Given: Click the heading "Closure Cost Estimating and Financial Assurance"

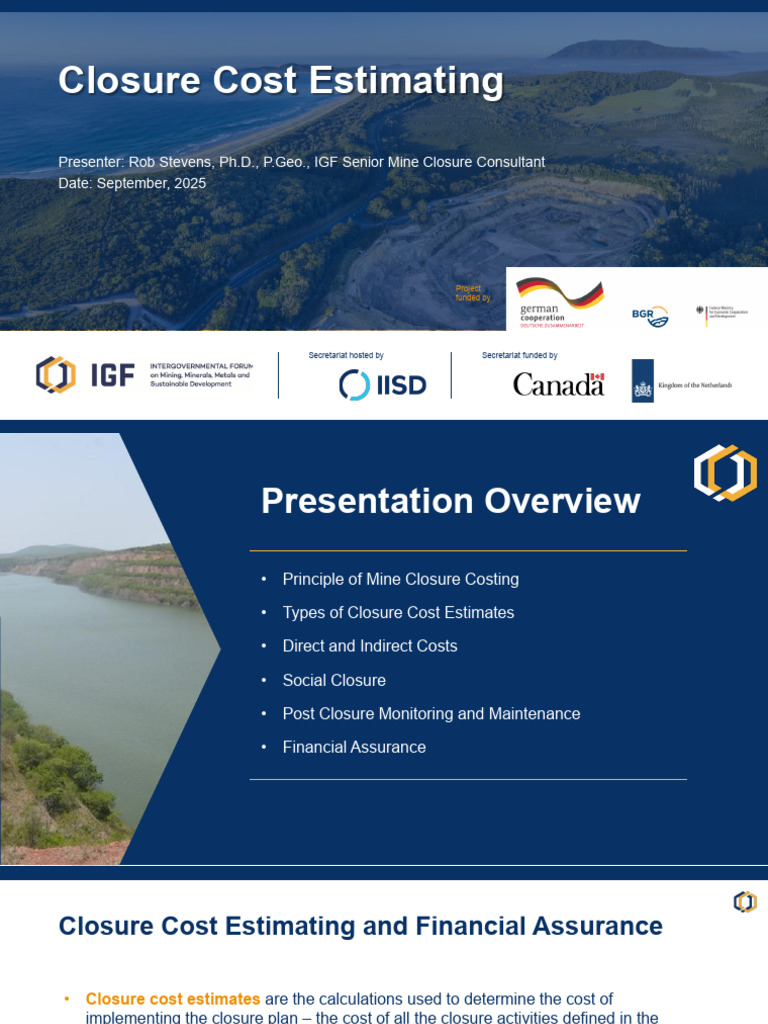Looking at the screenshot, I should click(x=360, y=926).
